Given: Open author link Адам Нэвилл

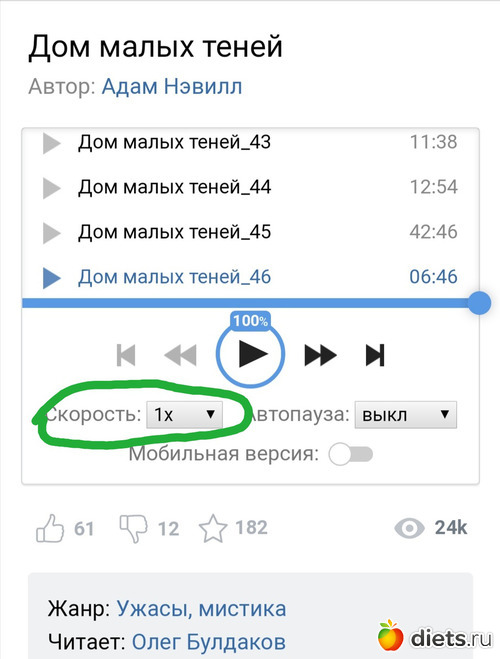Looking at the screenshot, I should pos(172,87).
